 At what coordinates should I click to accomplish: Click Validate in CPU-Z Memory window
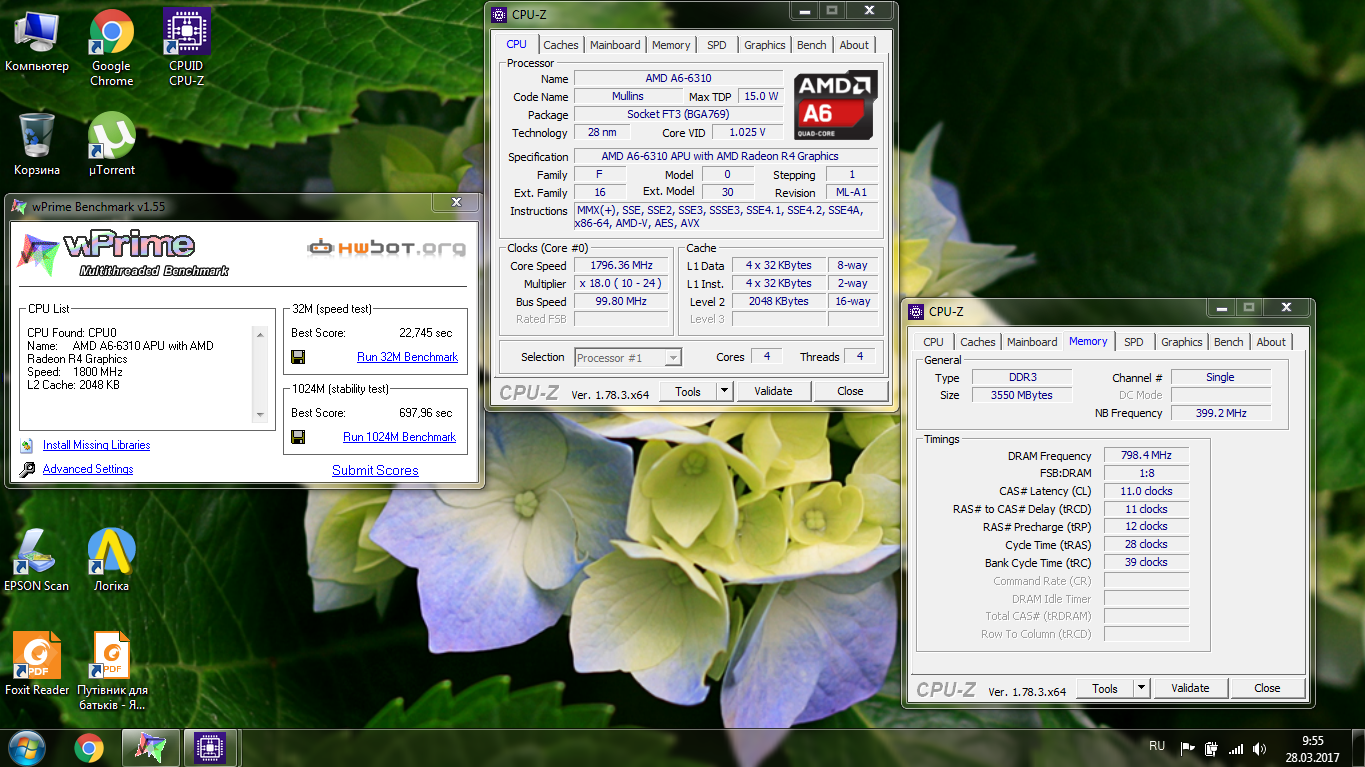click(x=1190, y=688)
